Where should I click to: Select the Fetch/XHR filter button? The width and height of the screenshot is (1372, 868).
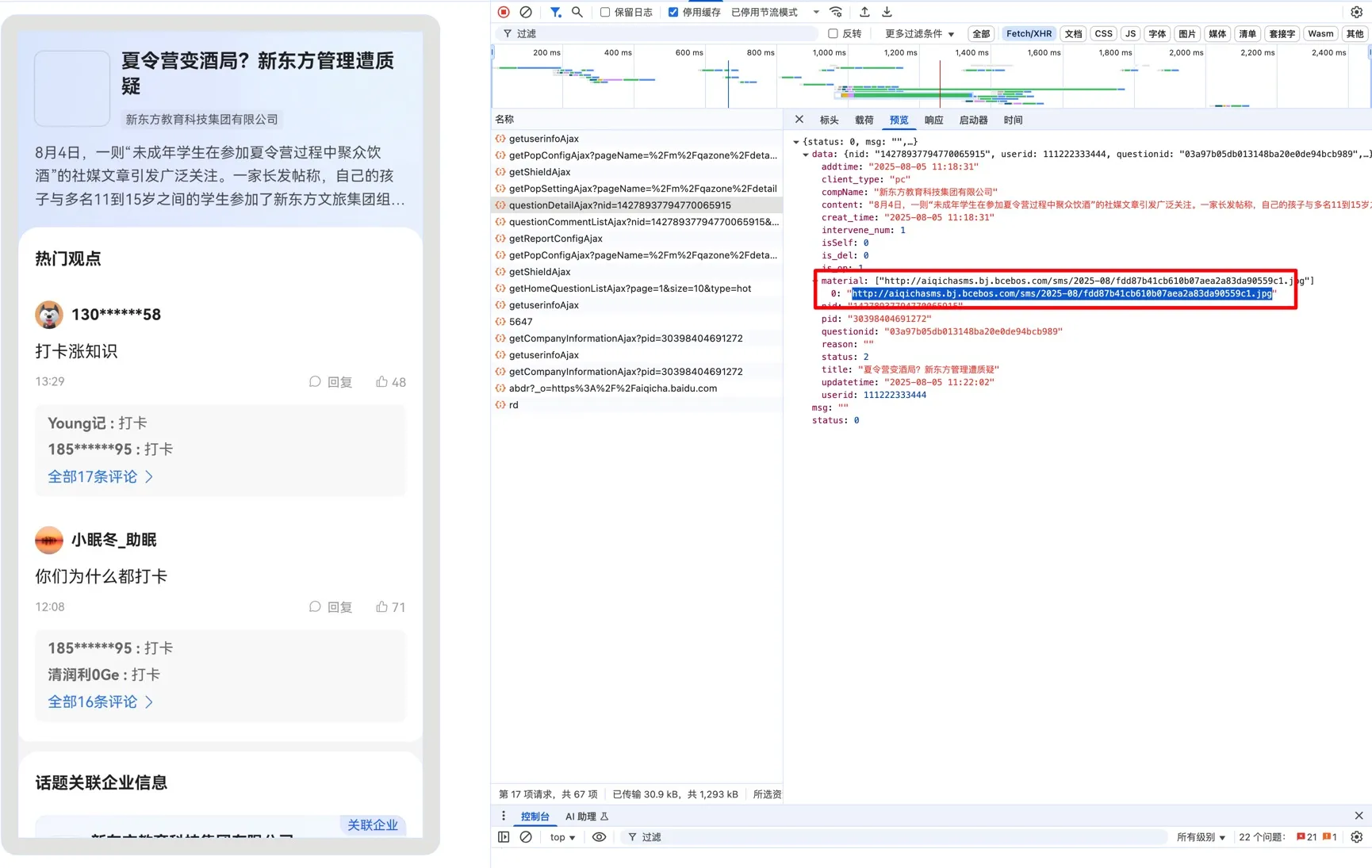[1029, 33]
